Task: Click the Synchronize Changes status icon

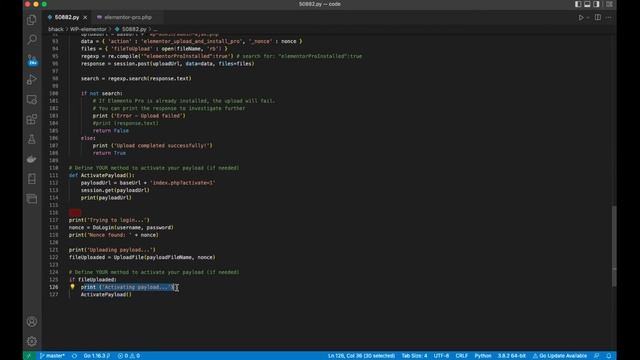Action: click(x=74, y=356)
